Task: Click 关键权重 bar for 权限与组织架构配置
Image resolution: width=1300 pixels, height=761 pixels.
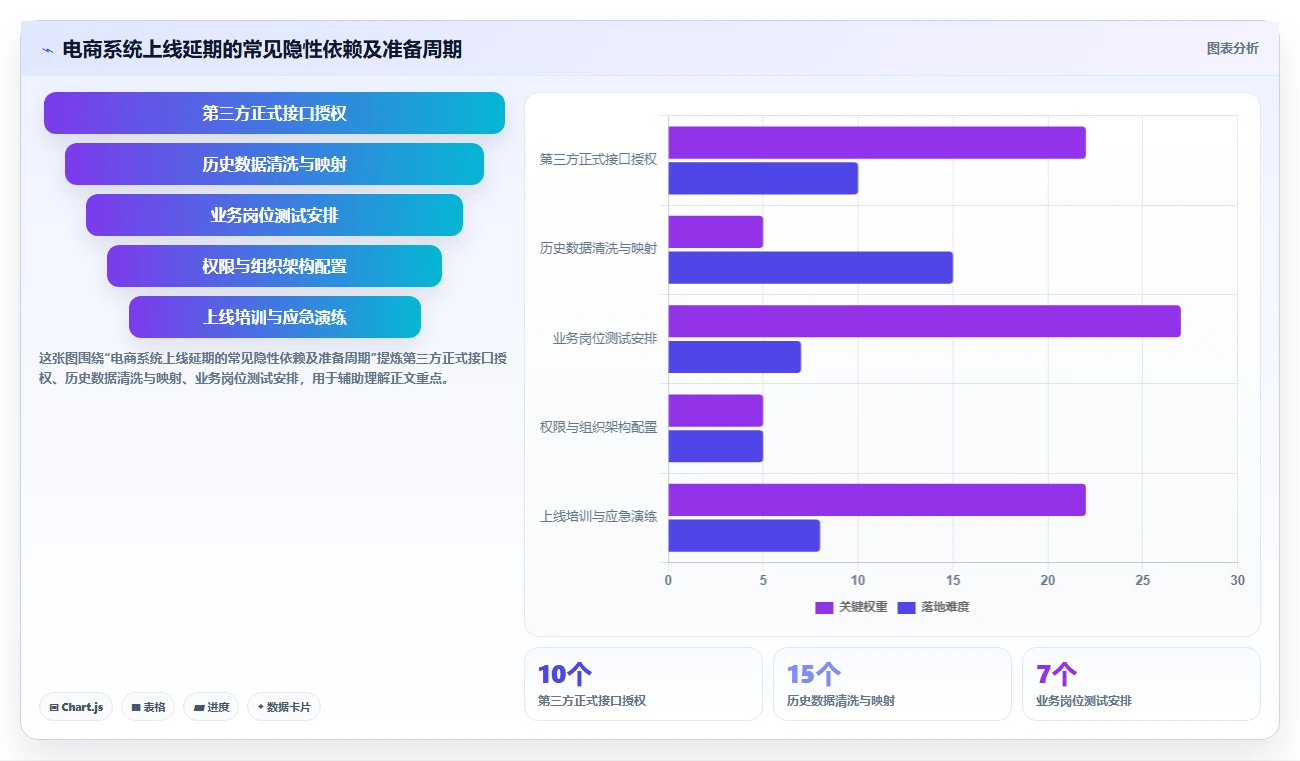Action: click(x=716, y=411)
